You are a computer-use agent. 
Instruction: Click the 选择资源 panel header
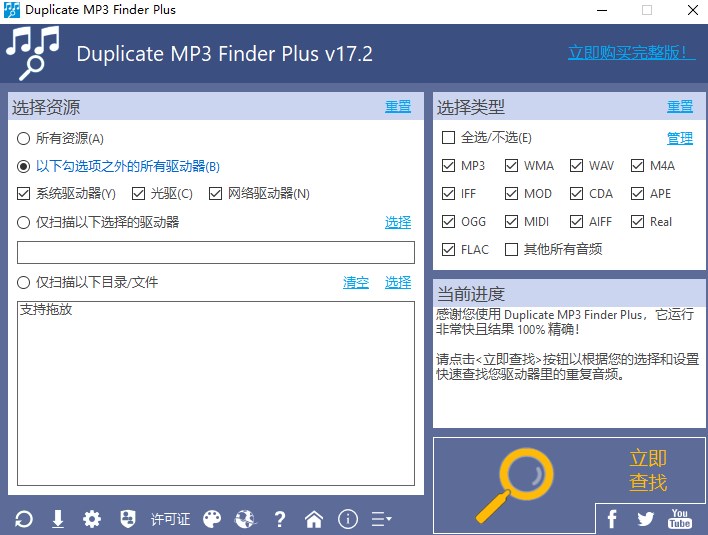(x=216, y=107)
